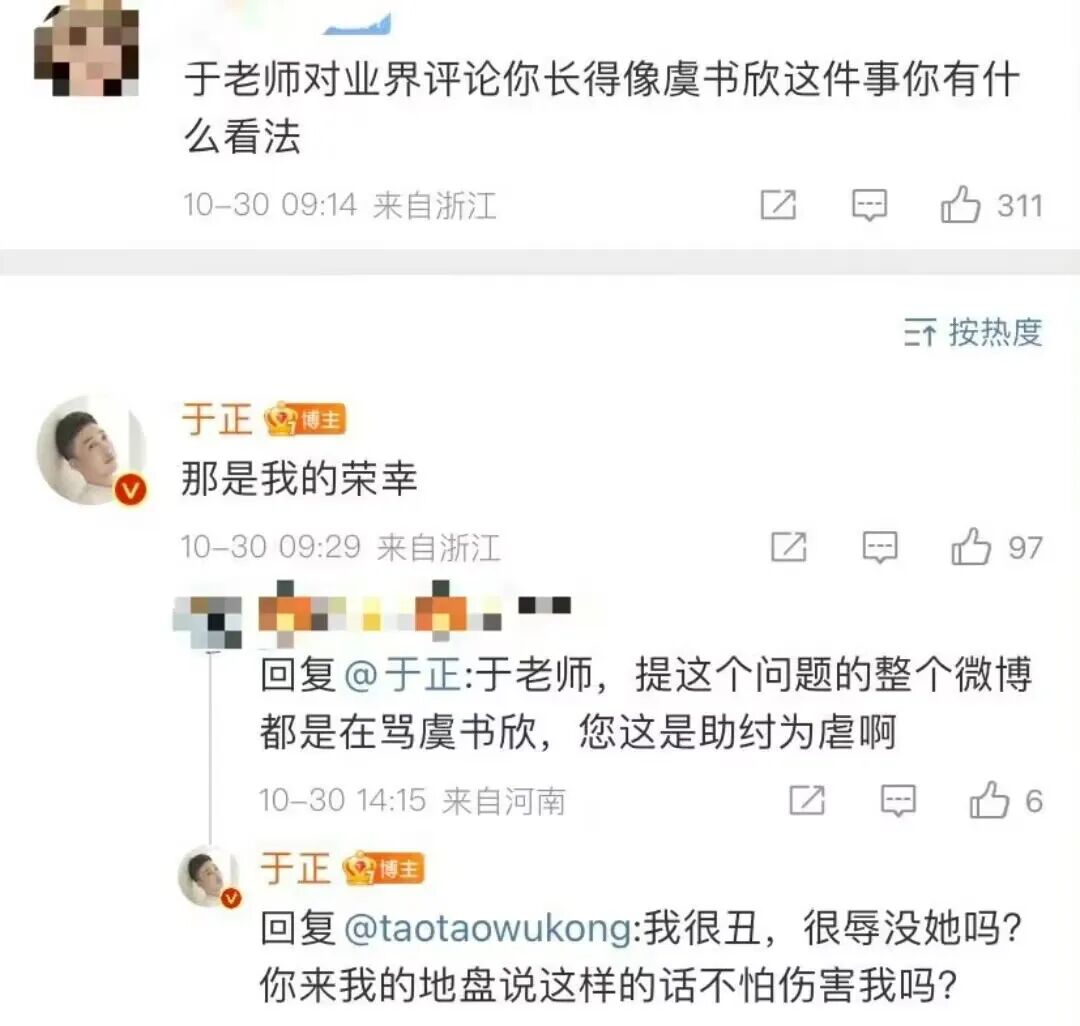Open replies on the 311-like top comment
The height and width of the screenshot is (1026, 1080).
(869, 205)
